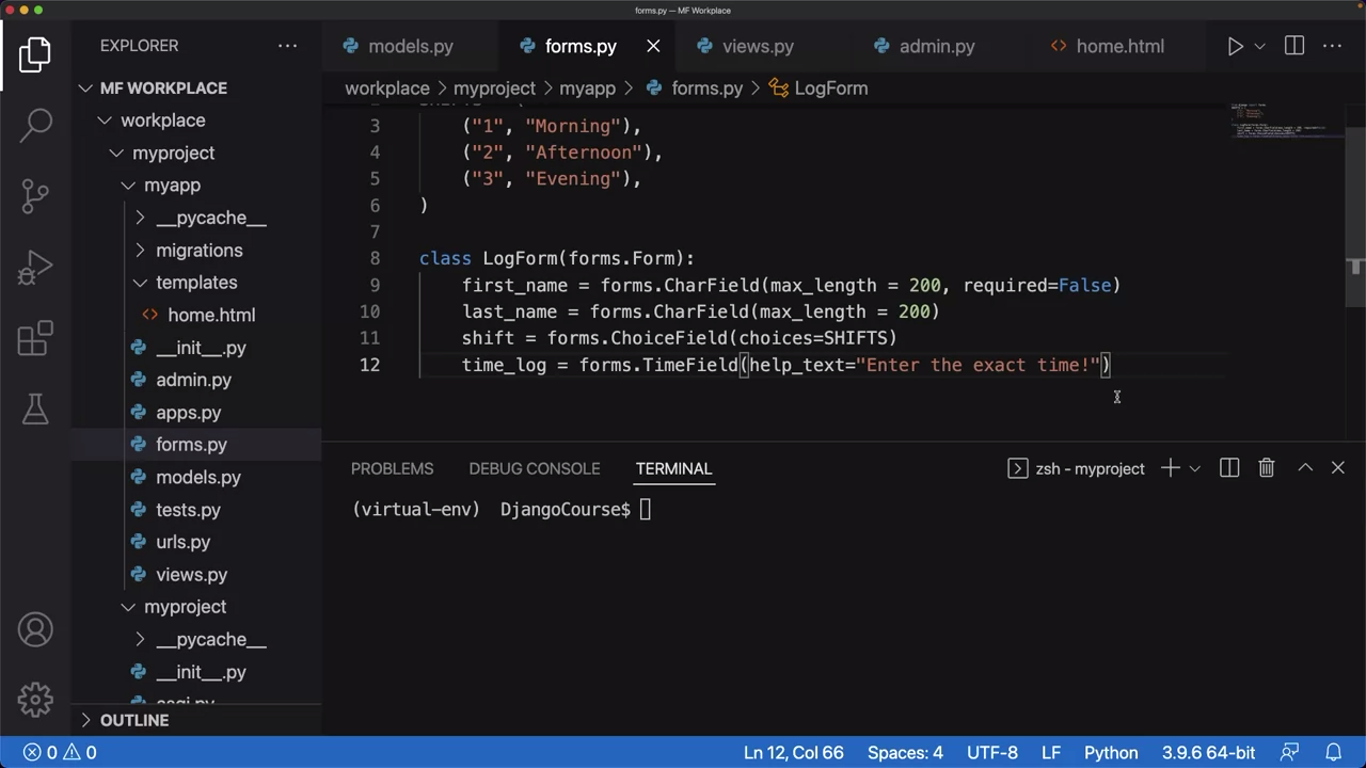Open the Run and Debug view
The image size is (1366, 768).
point(35,267)
